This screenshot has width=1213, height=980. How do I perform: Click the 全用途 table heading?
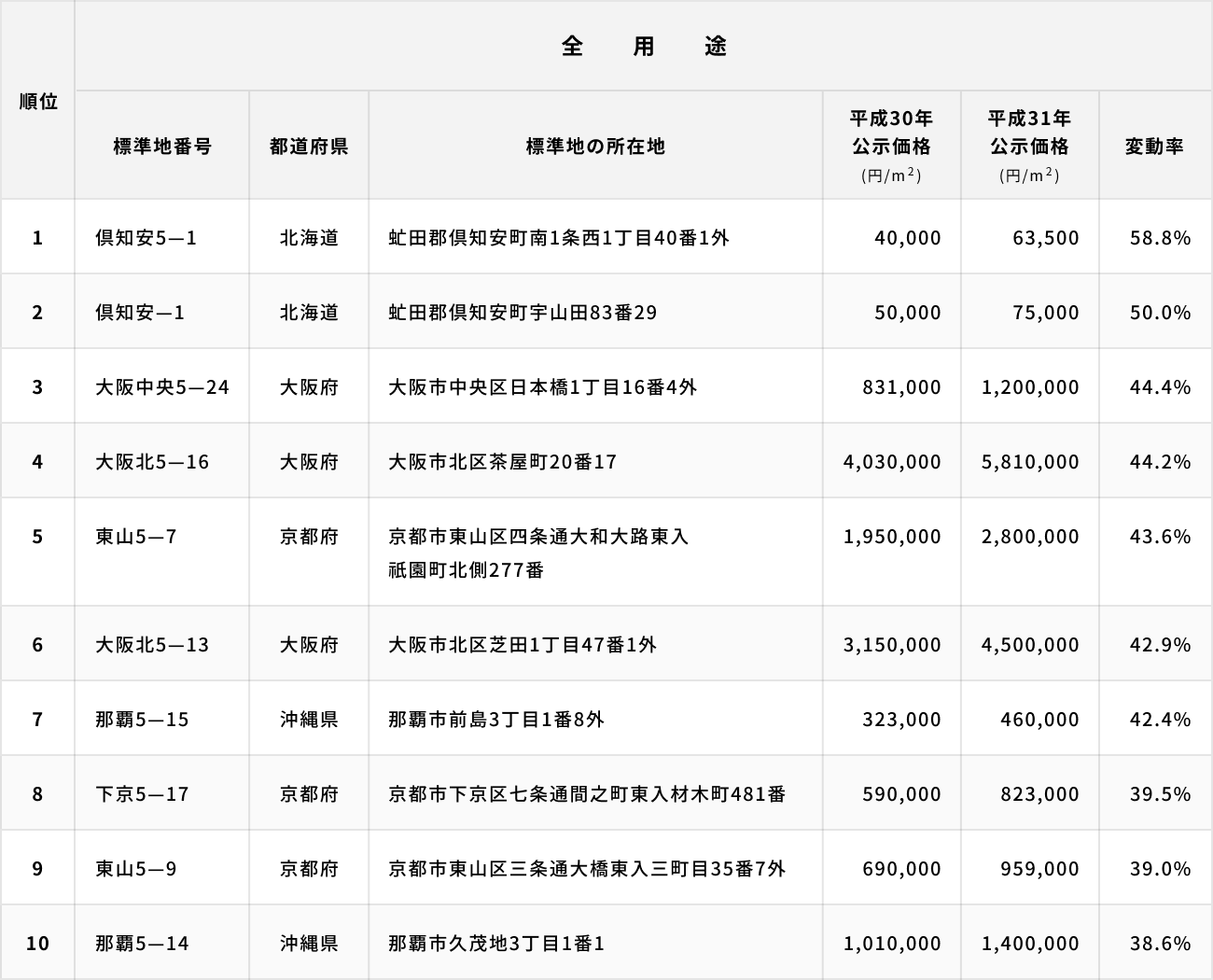point(643,46)
